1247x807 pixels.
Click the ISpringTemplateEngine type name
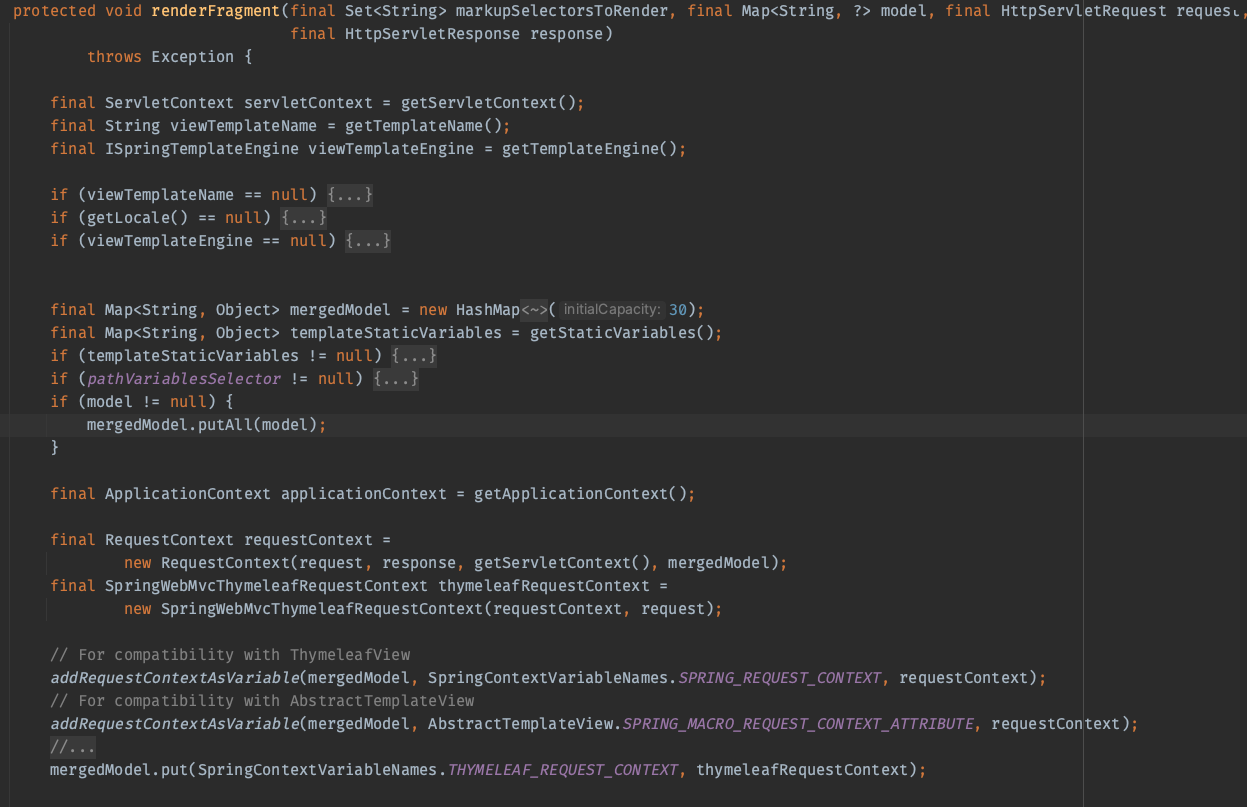pos(201,149)
